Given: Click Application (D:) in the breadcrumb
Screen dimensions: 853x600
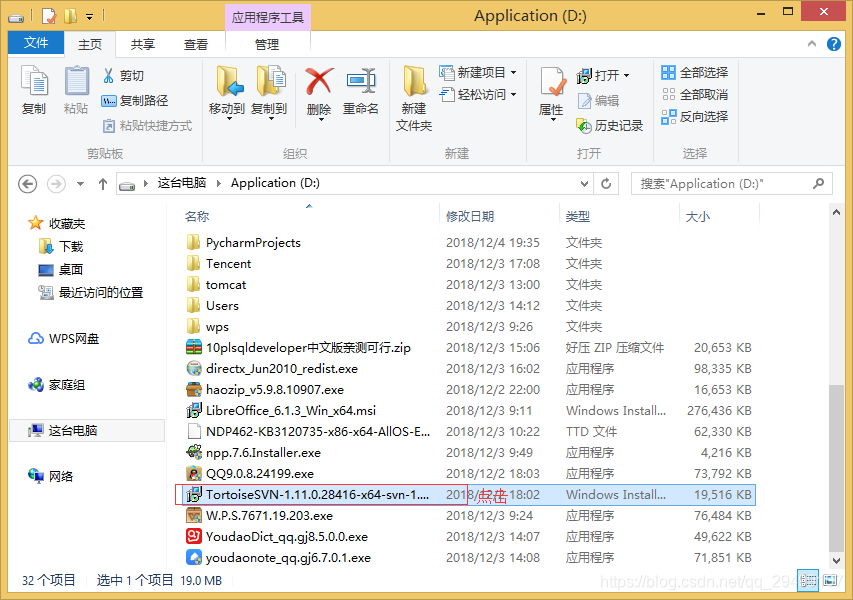Looking at the screenshot, I should pyautogui.click(x=275, y=183).
